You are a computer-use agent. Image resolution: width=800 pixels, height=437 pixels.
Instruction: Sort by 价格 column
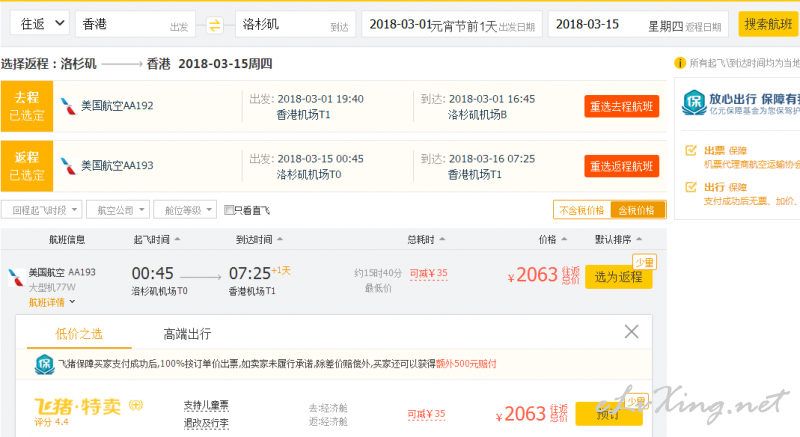pos(553,239)
